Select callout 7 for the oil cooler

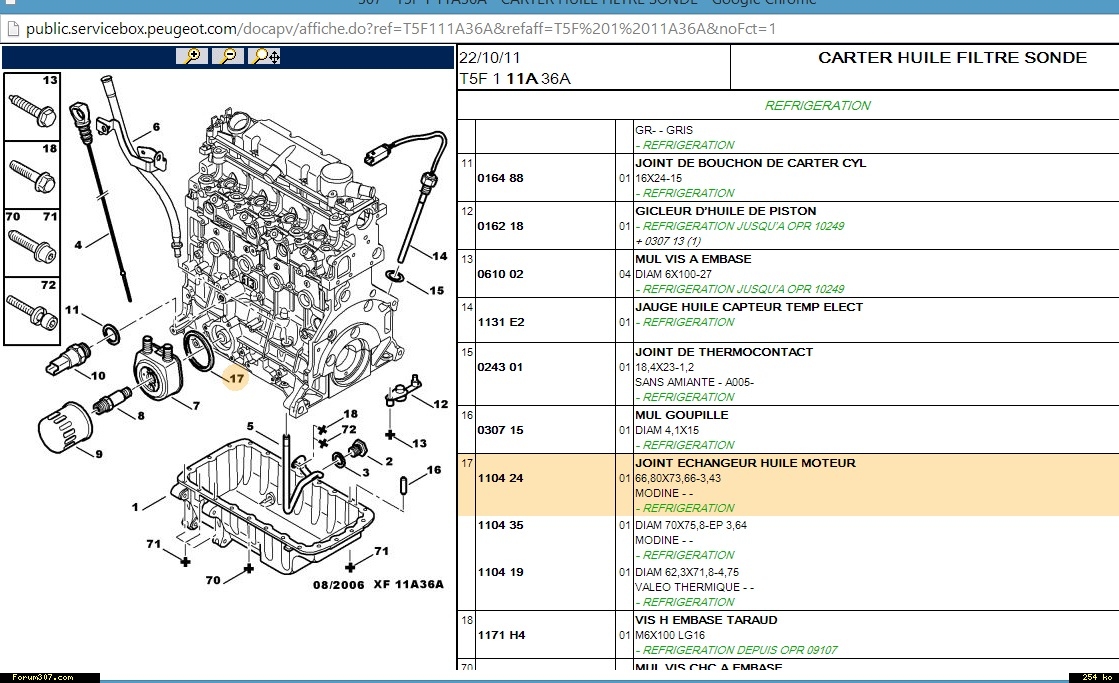(x=196, y=405)
